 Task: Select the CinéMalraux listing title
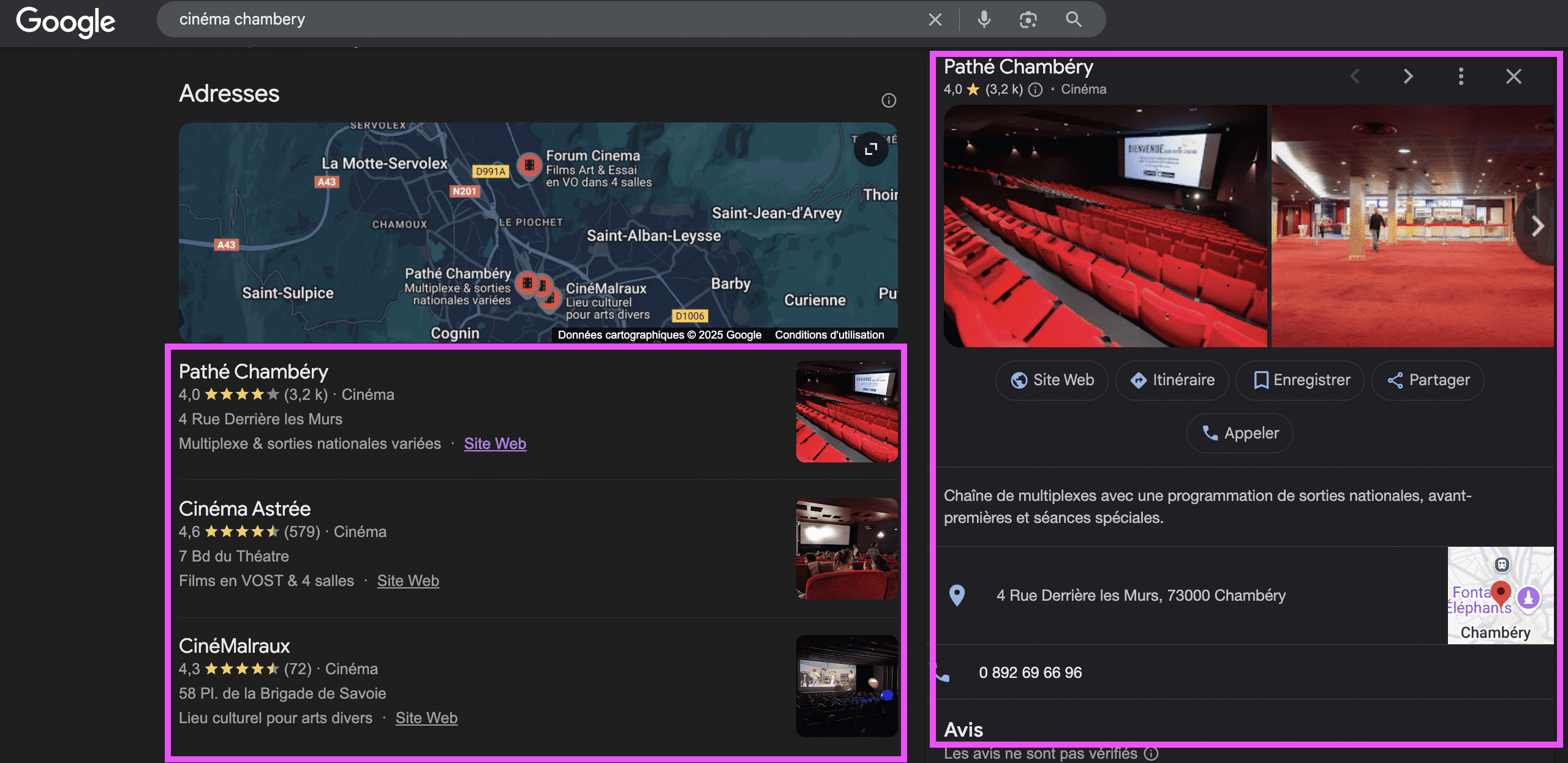pyautogui.click(x=234, y=645)
